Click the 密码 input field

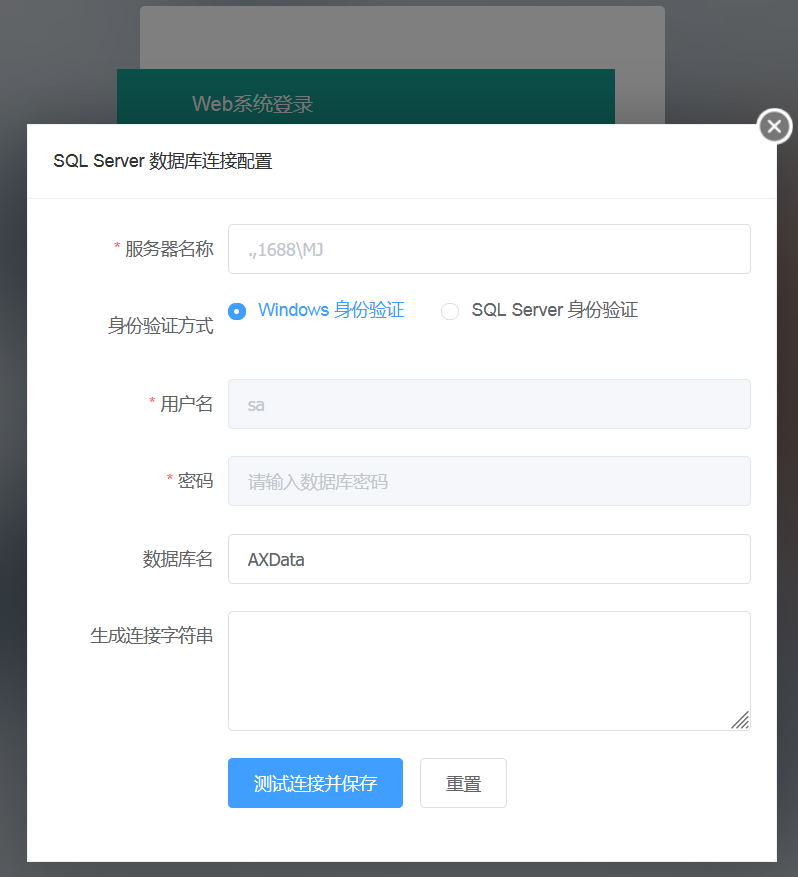[489, 481]
